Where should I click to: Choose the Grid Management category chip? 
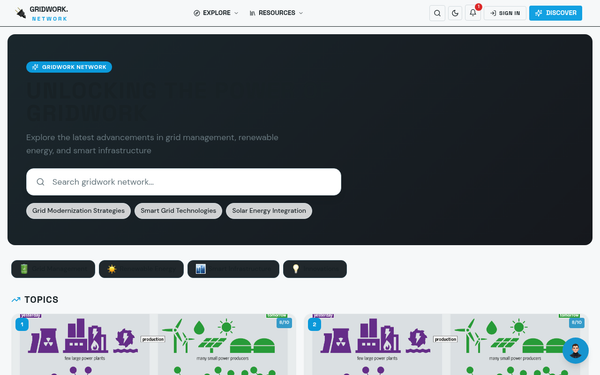coord(53,269)
